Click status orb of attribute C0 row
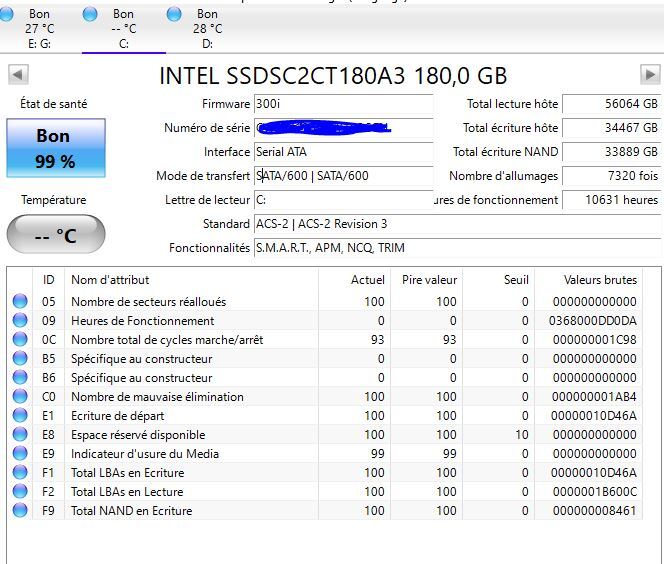Screen dimensions: 664x564 [20, 396]
